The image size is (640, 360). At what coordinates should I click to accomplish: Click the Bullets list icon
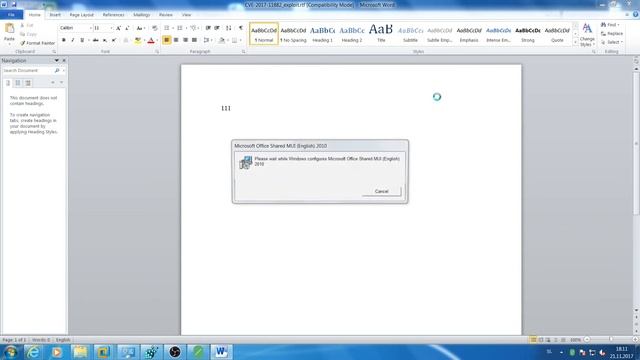click(167, 28)
